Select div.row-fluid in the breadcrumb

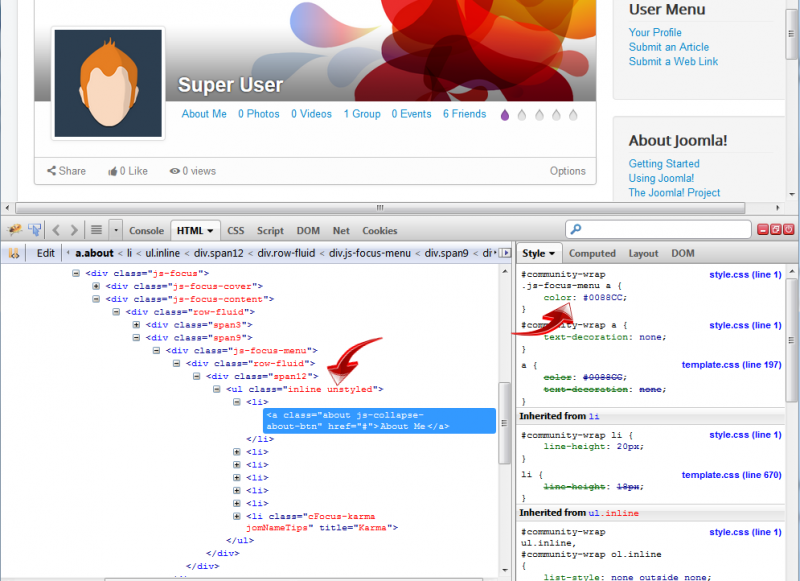[286, 253]
